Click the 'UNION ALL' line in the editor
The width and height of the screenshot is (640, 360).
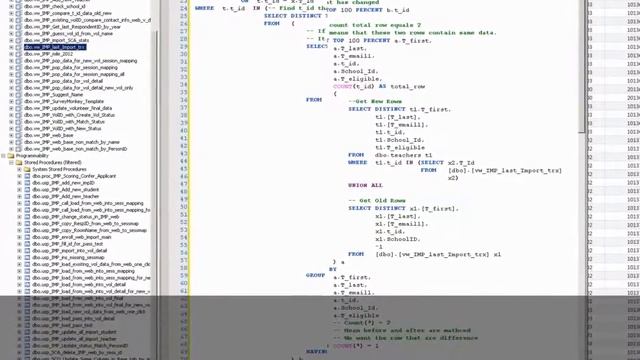365,185
